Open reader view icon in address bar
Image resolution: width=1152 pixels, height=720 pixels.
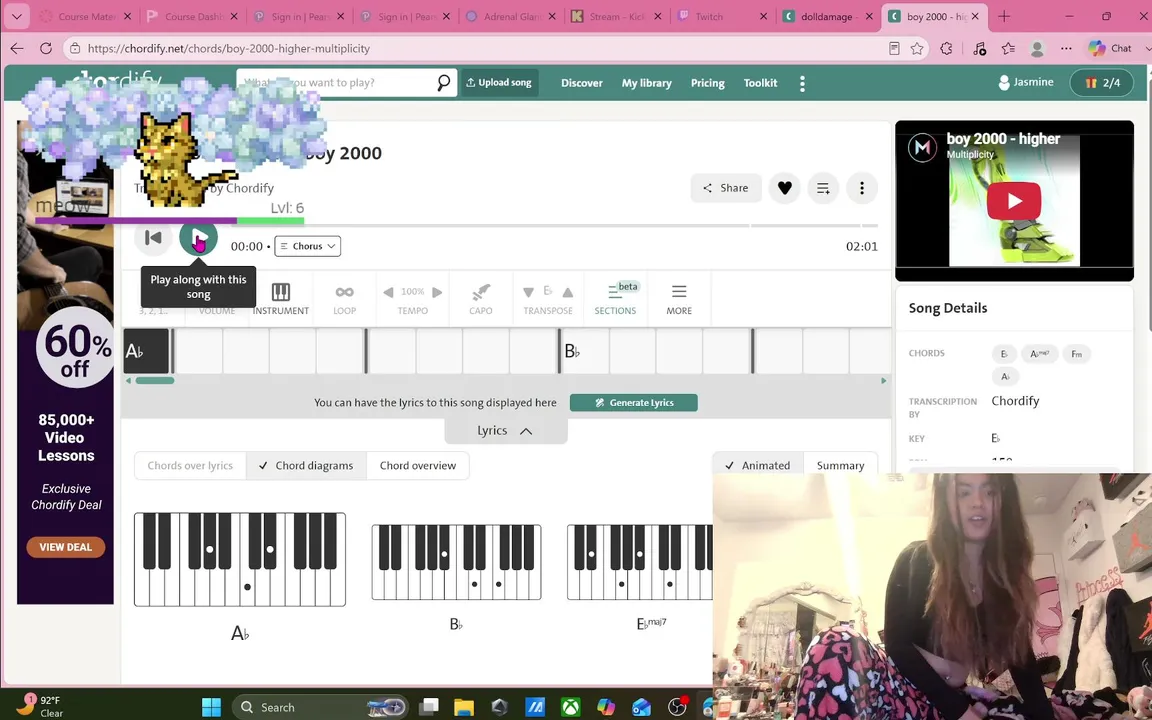click(x=894, y=48)
